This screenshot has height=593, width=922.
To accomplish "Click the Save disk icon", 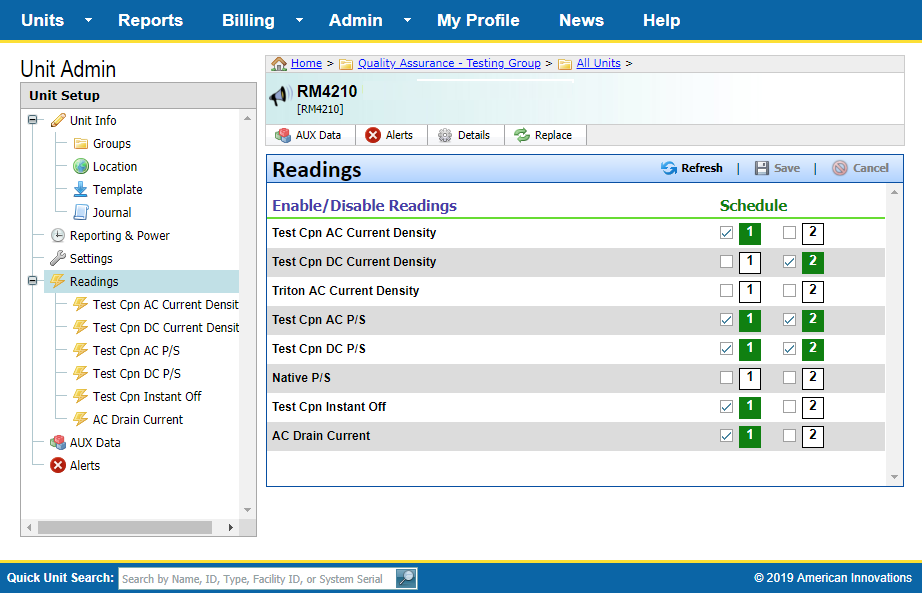I will tap(762, 168).
